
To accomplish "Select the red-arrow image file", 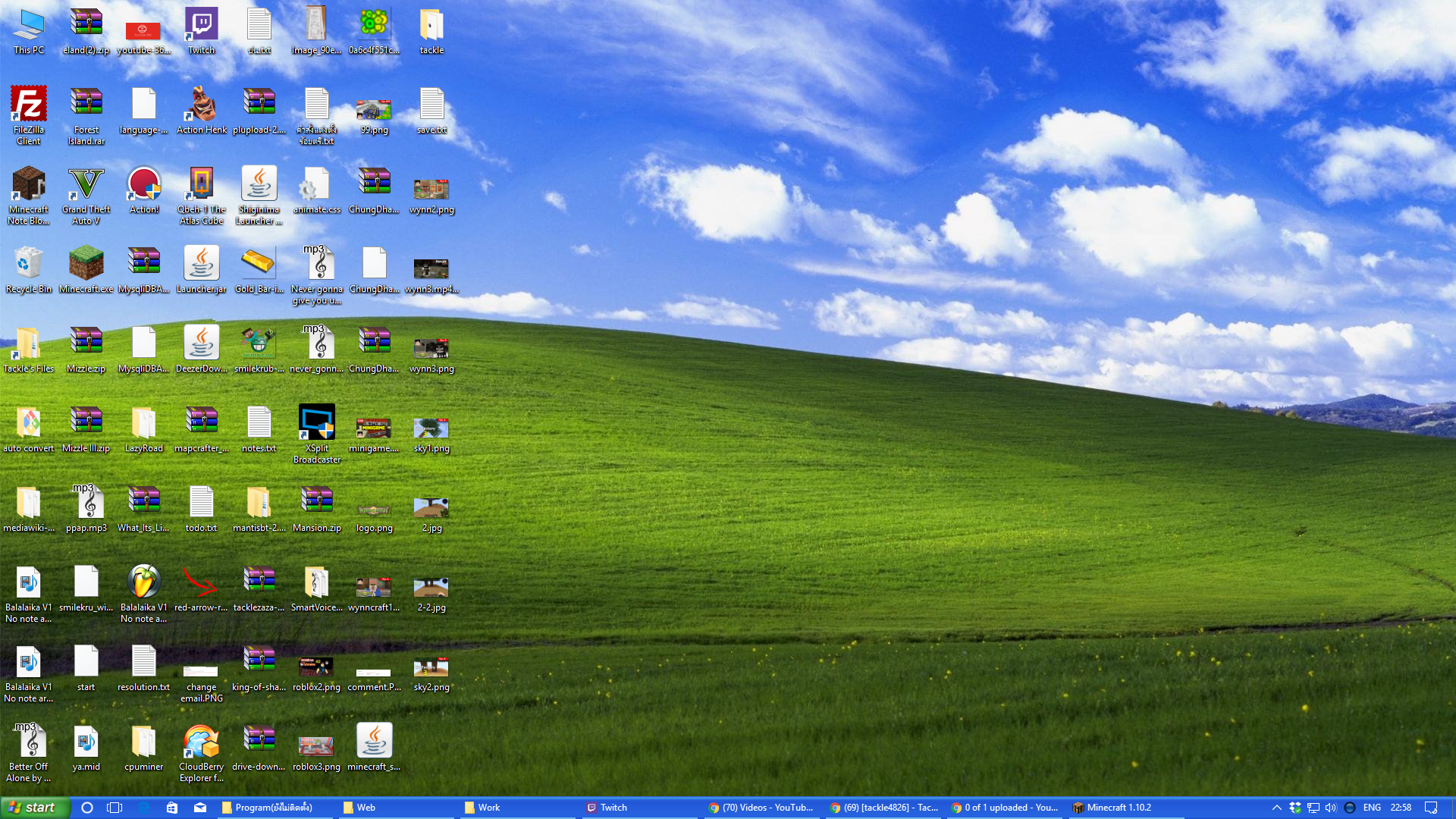I will click(x=202, y=588).
